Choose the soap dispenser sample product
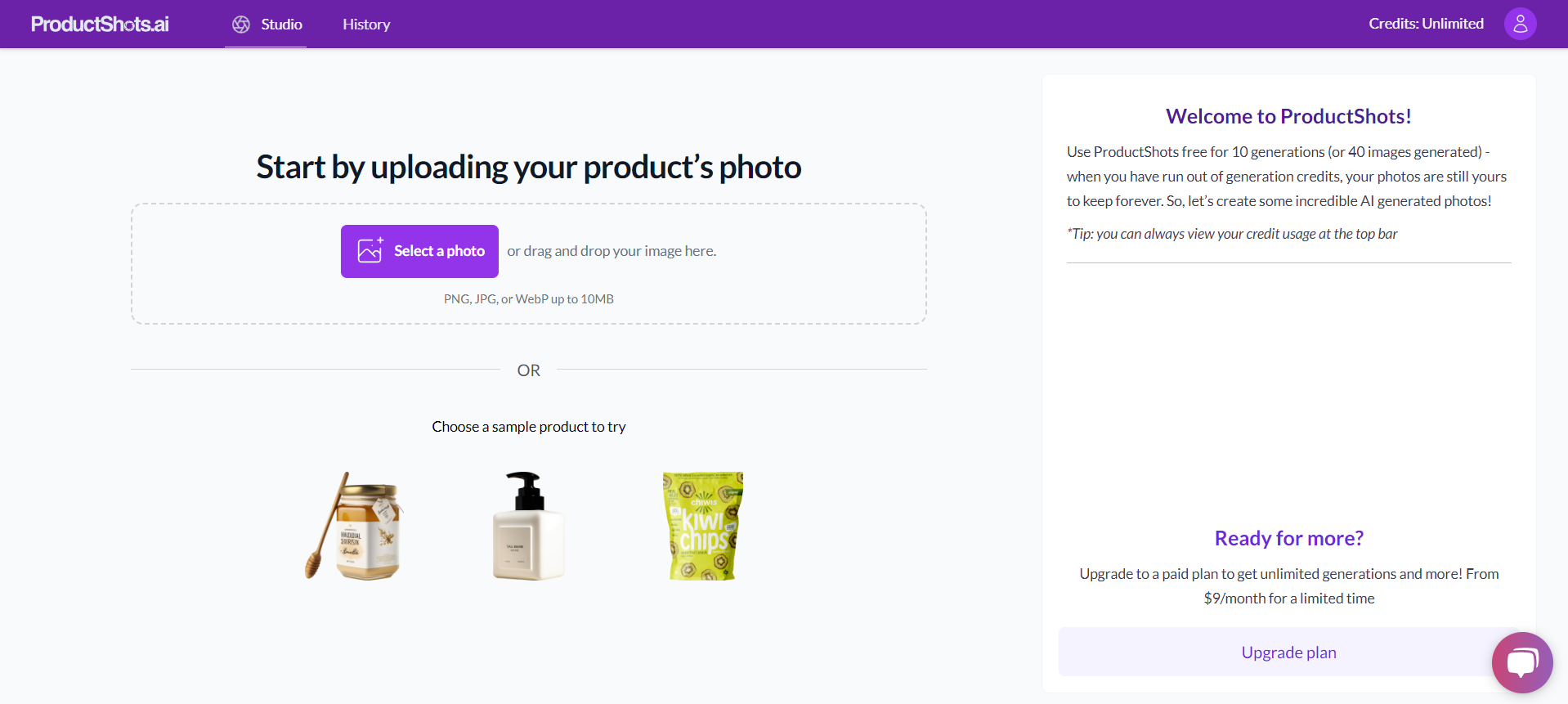 tap(528, 526)
